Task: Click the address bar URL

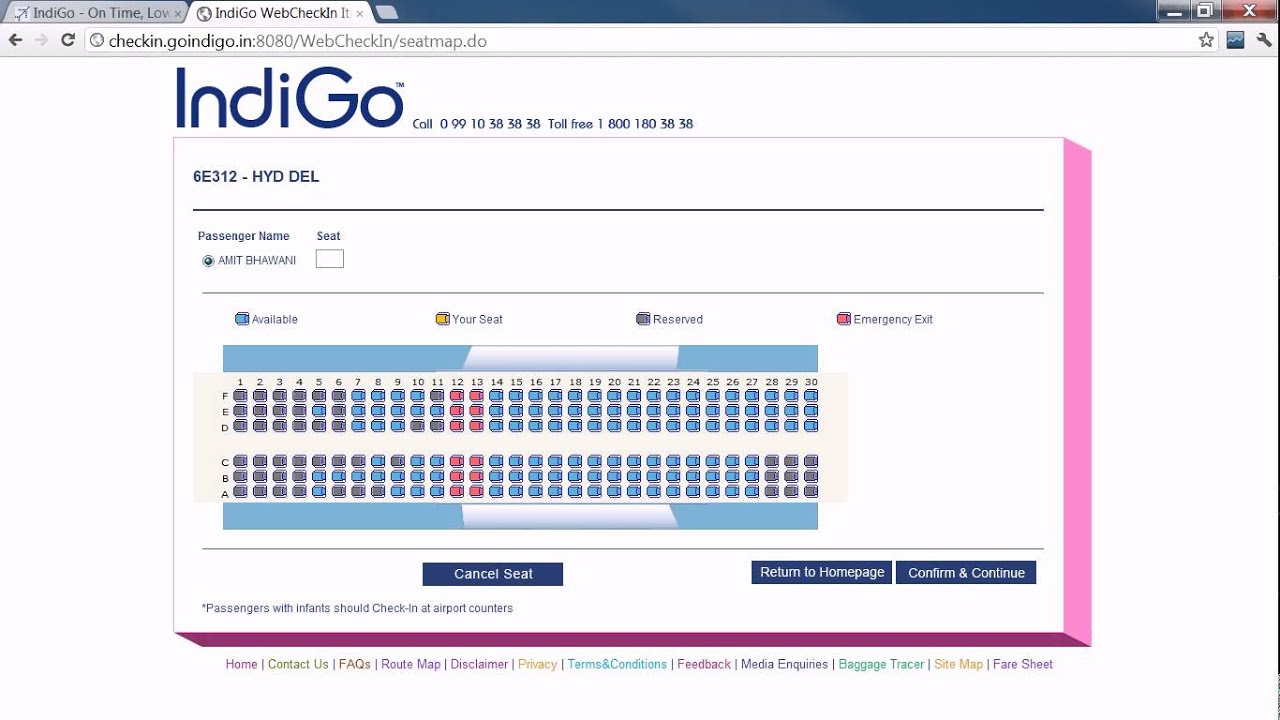Action: click(x=298, y=41)
